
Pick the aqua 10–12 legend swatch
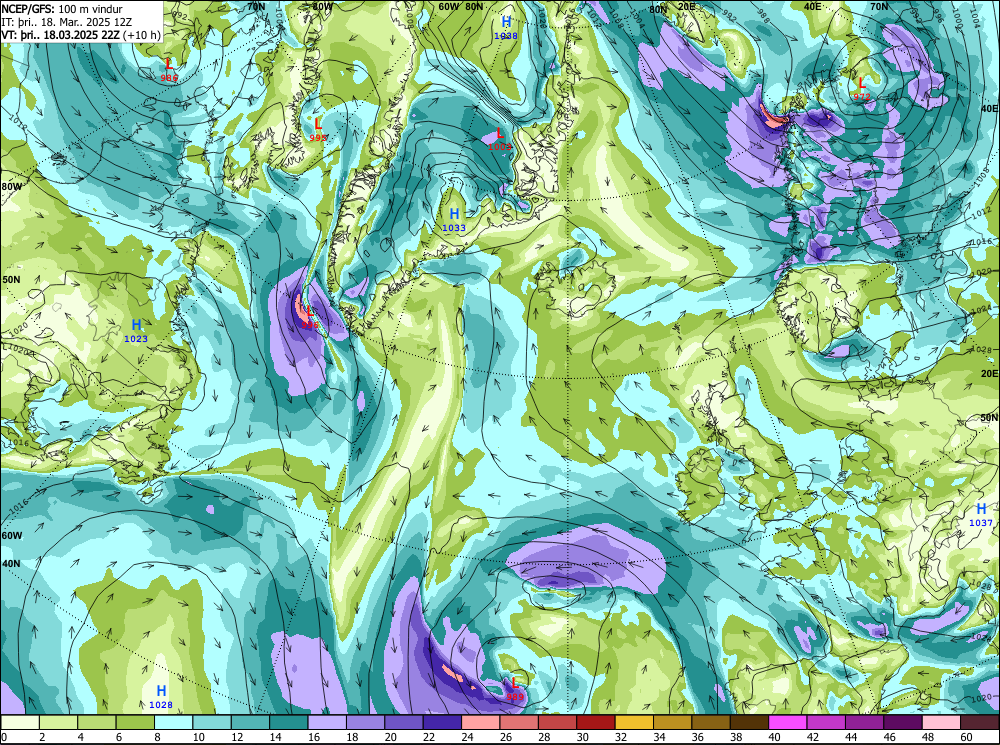(212, 722)
